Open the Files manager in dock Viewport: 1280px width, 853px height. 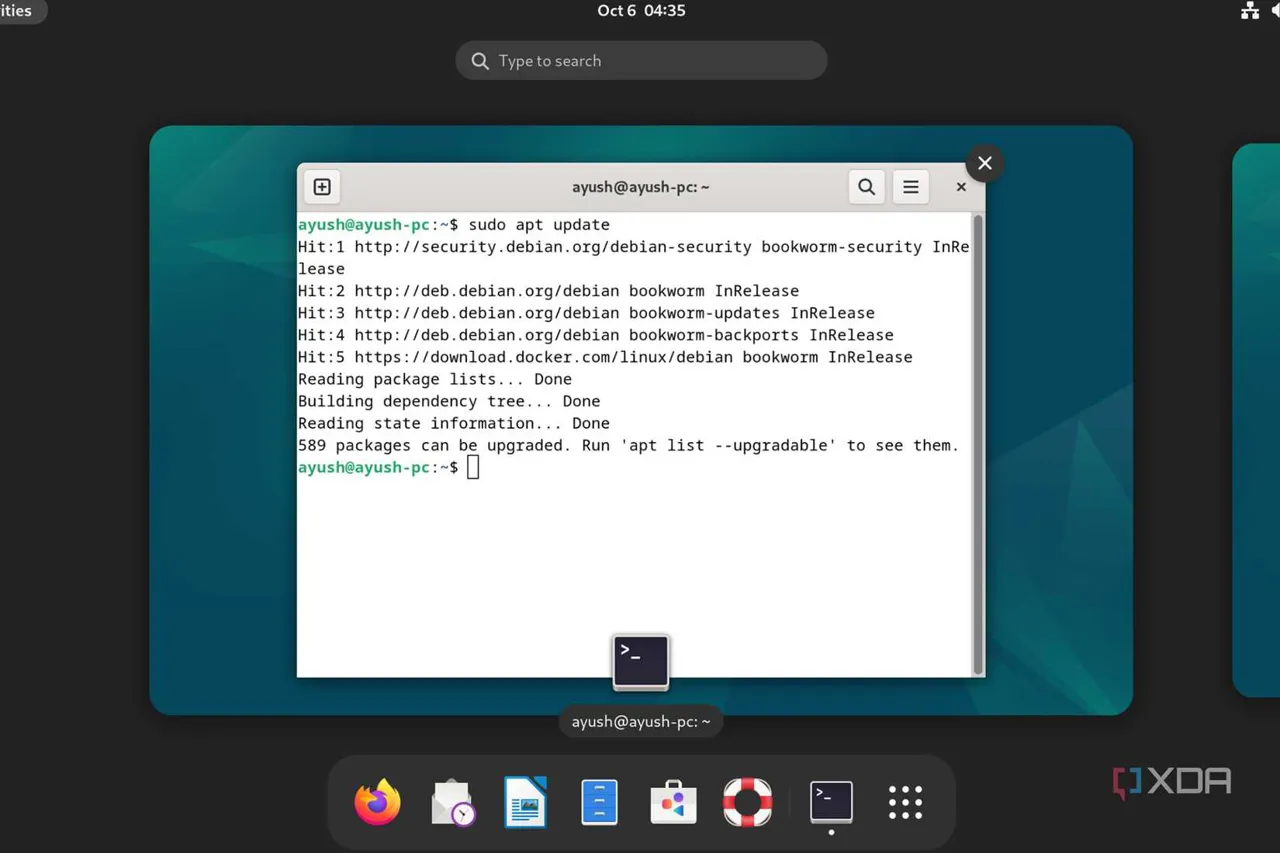pyautogui.click(x=599, y=802)
